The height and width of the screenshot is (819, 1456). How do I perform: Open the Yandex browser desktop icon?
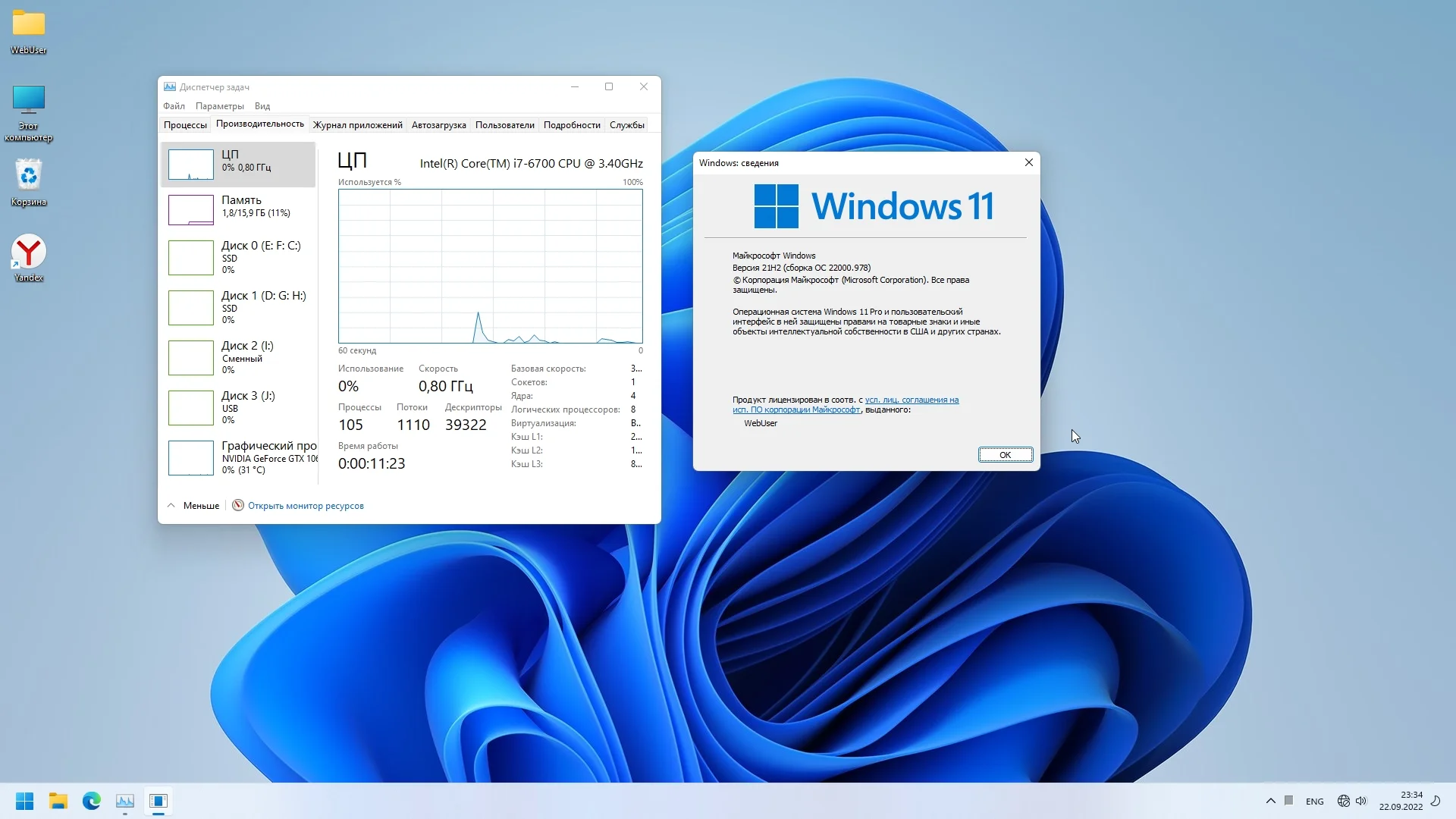28,254
